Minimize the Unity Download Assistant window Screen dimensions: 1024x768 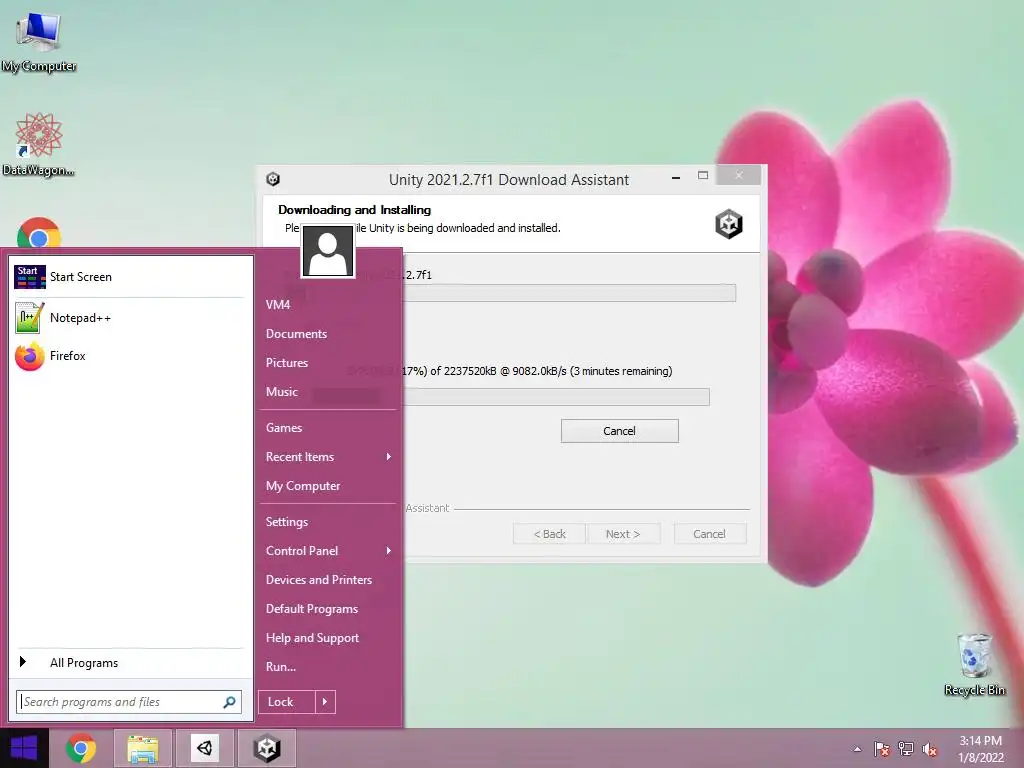tap(676, 177)
